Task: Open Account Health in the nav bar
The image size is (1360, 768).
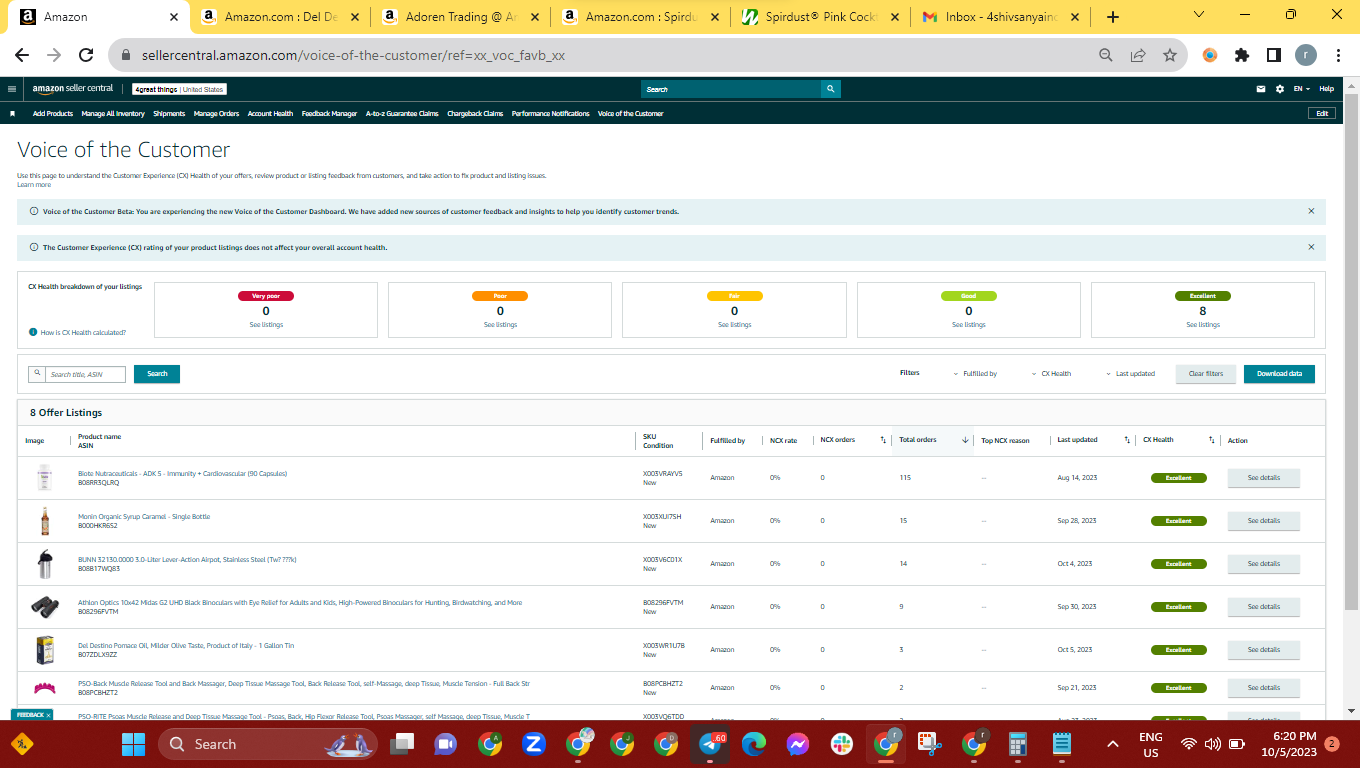Action: click(270, 114)
